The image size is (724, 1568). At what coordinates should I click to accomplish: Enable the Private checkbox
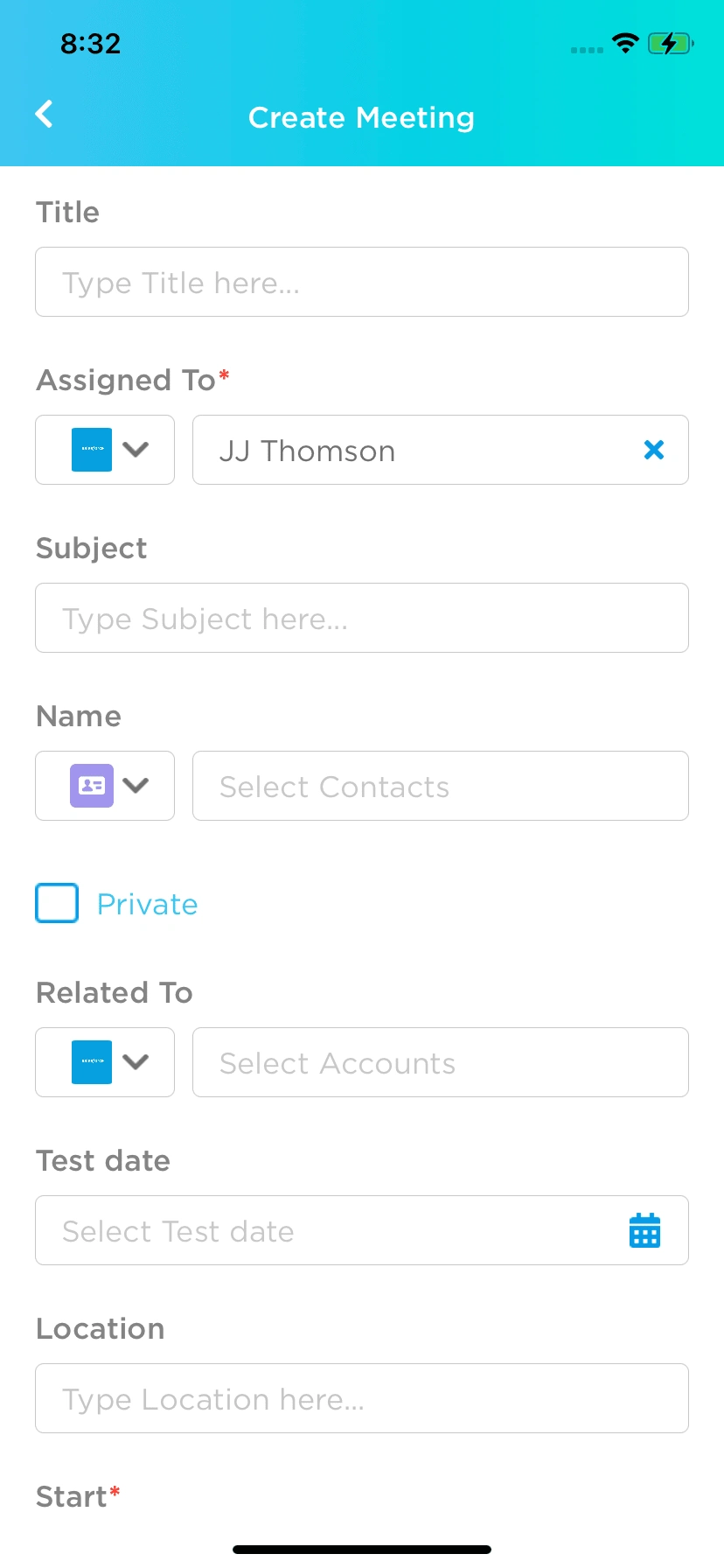[57, 903]
